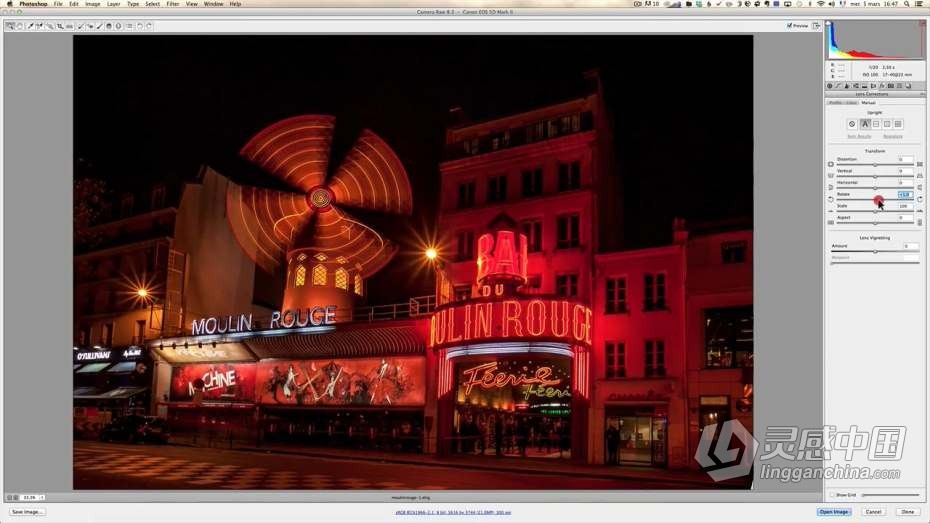Screen dimensions: 930x523
Task: Open the Basic panel icon
Action: [x=830, y=85]
